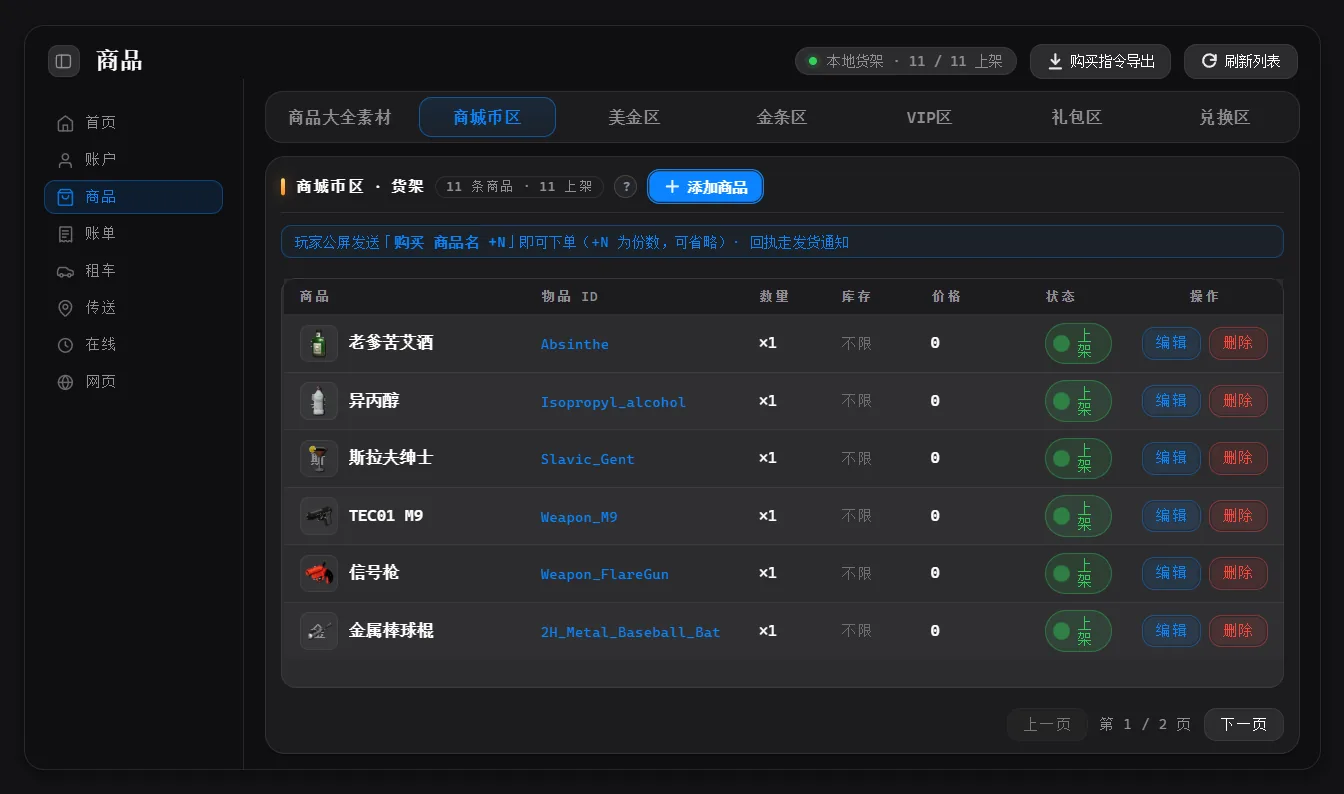Click the clock icon beside 在线
This screenshot has width=1344, height=794.
[x=66, y=345]
